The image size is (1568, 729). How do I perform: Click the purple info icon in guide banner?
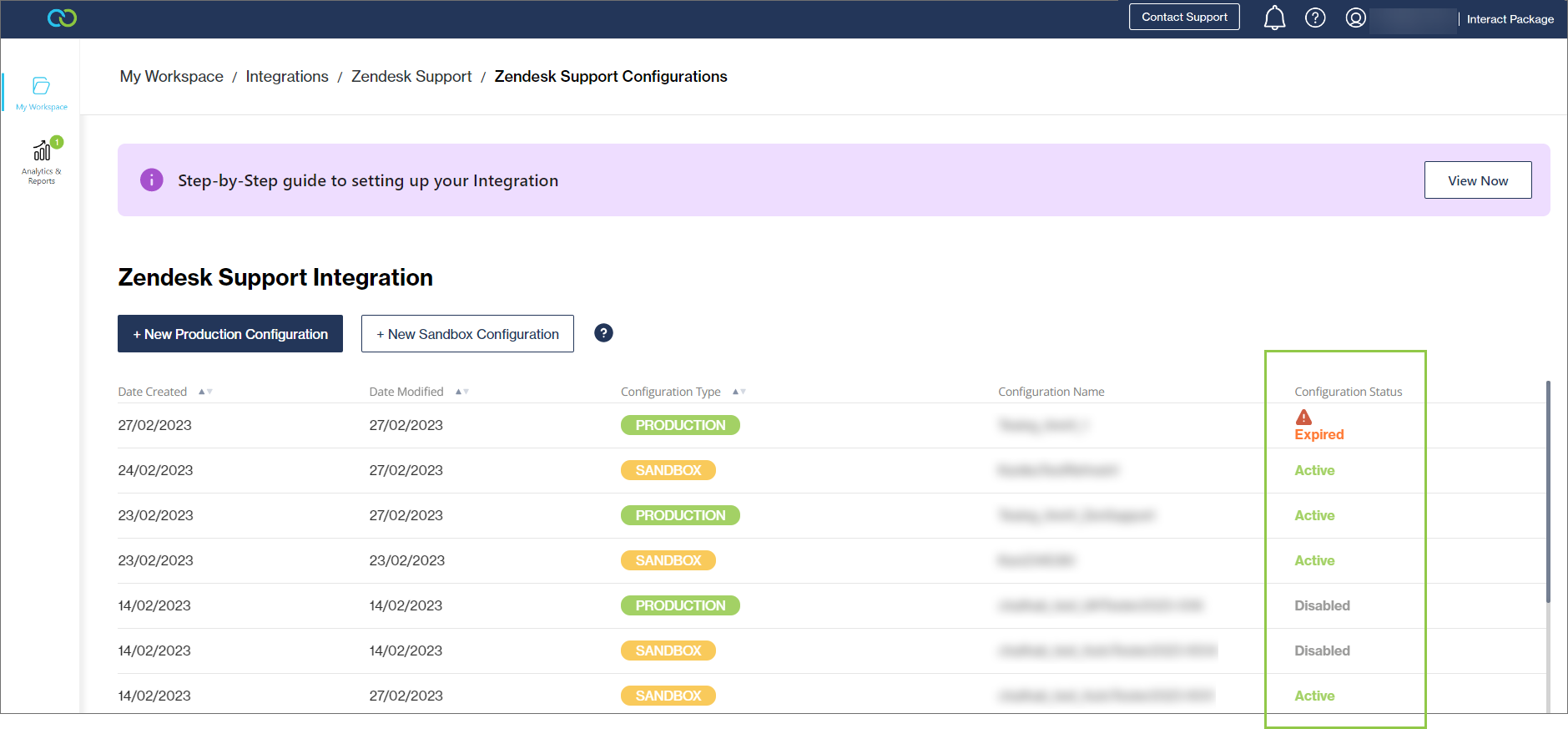(152, 180)
